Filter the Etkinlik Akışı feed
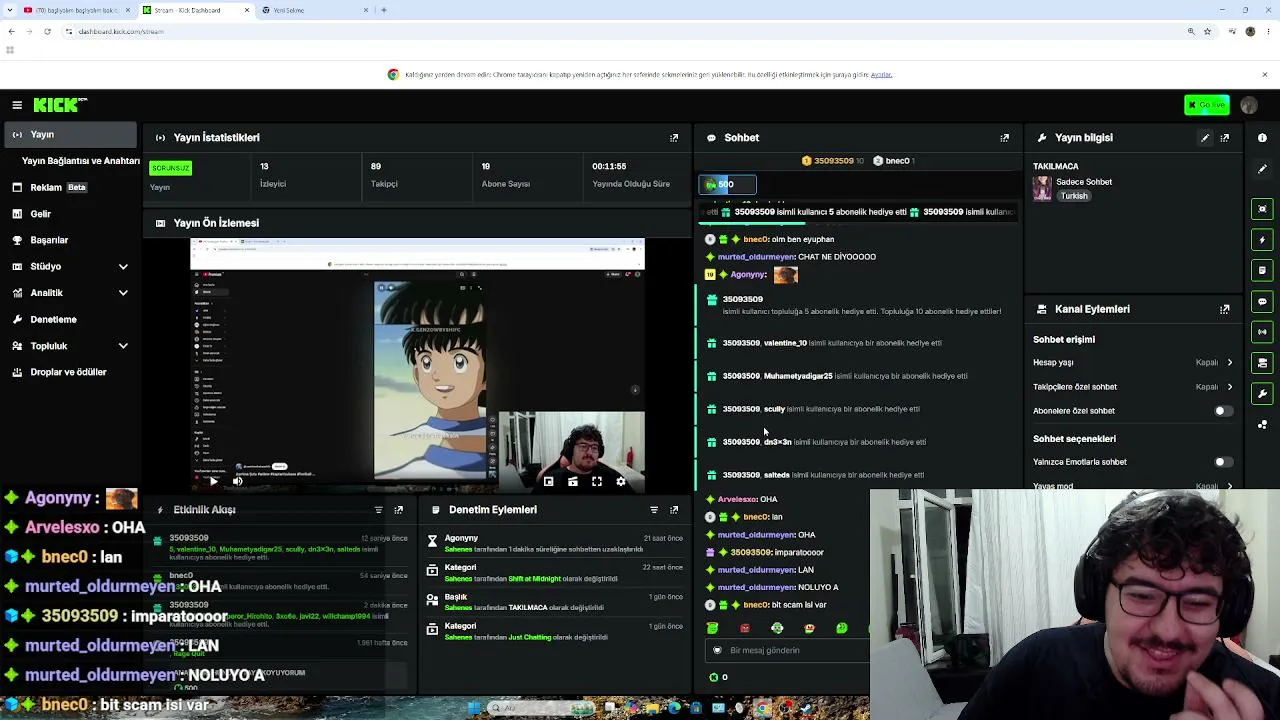The width and height of the screenshot is (1280, 720). click(x=378, y=510)
